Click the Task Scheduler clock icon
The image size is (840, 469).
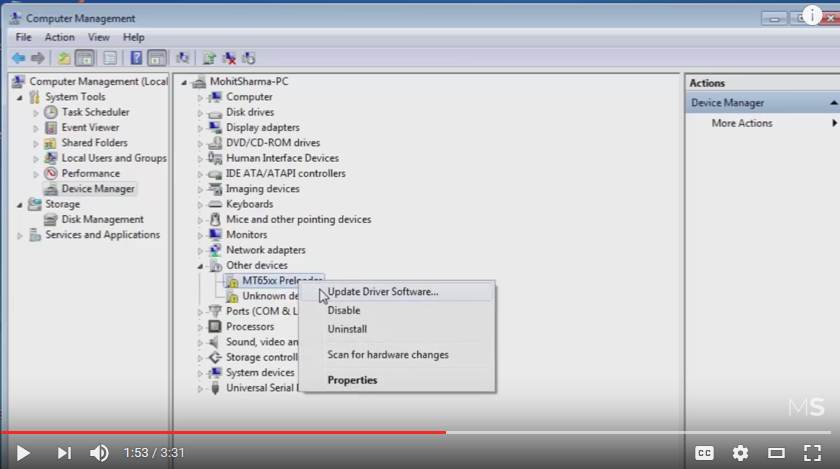[x=51, y=112]
